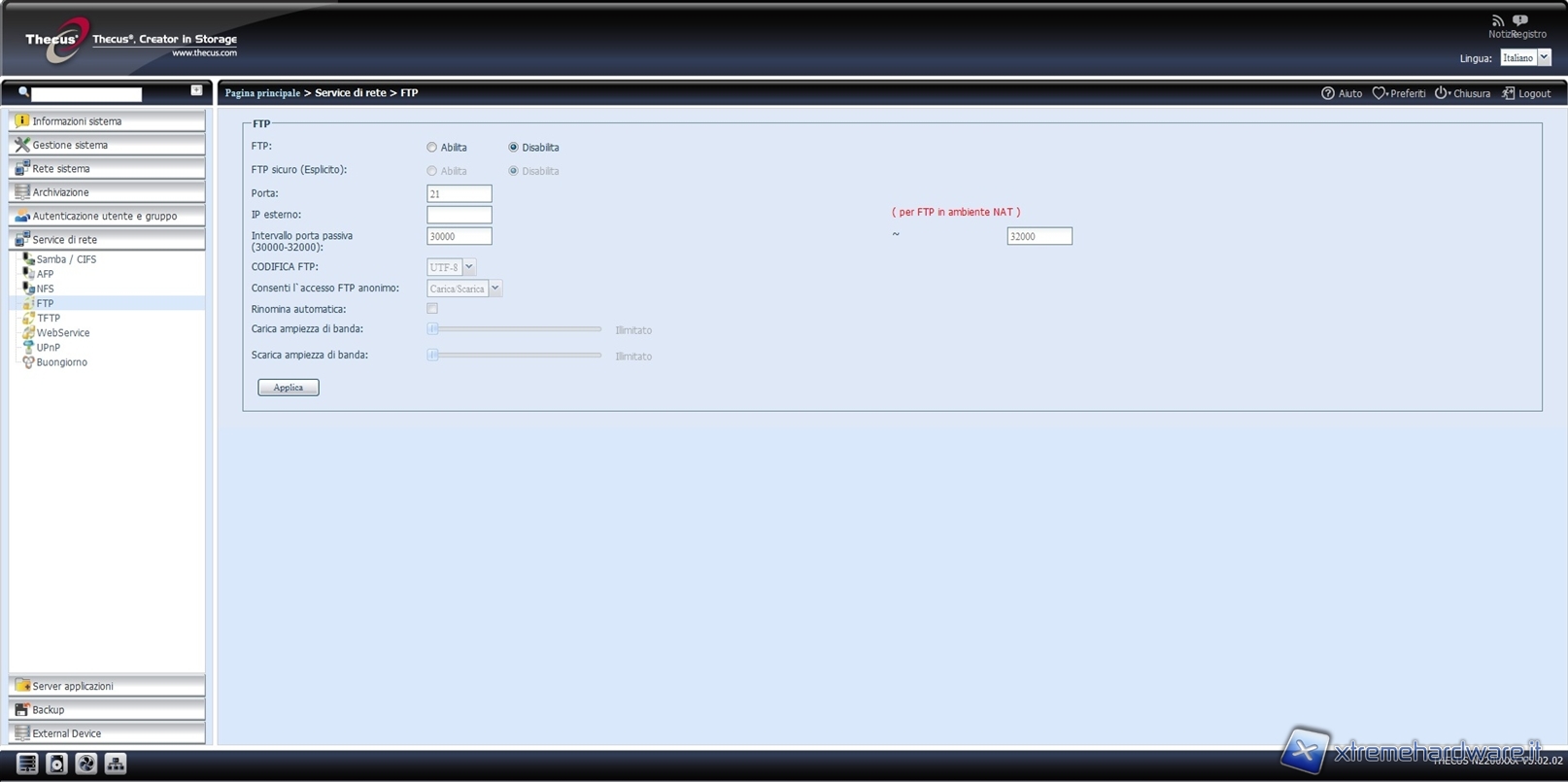
Task: Click the Aiuto help icon
Action: (1327, 93)
